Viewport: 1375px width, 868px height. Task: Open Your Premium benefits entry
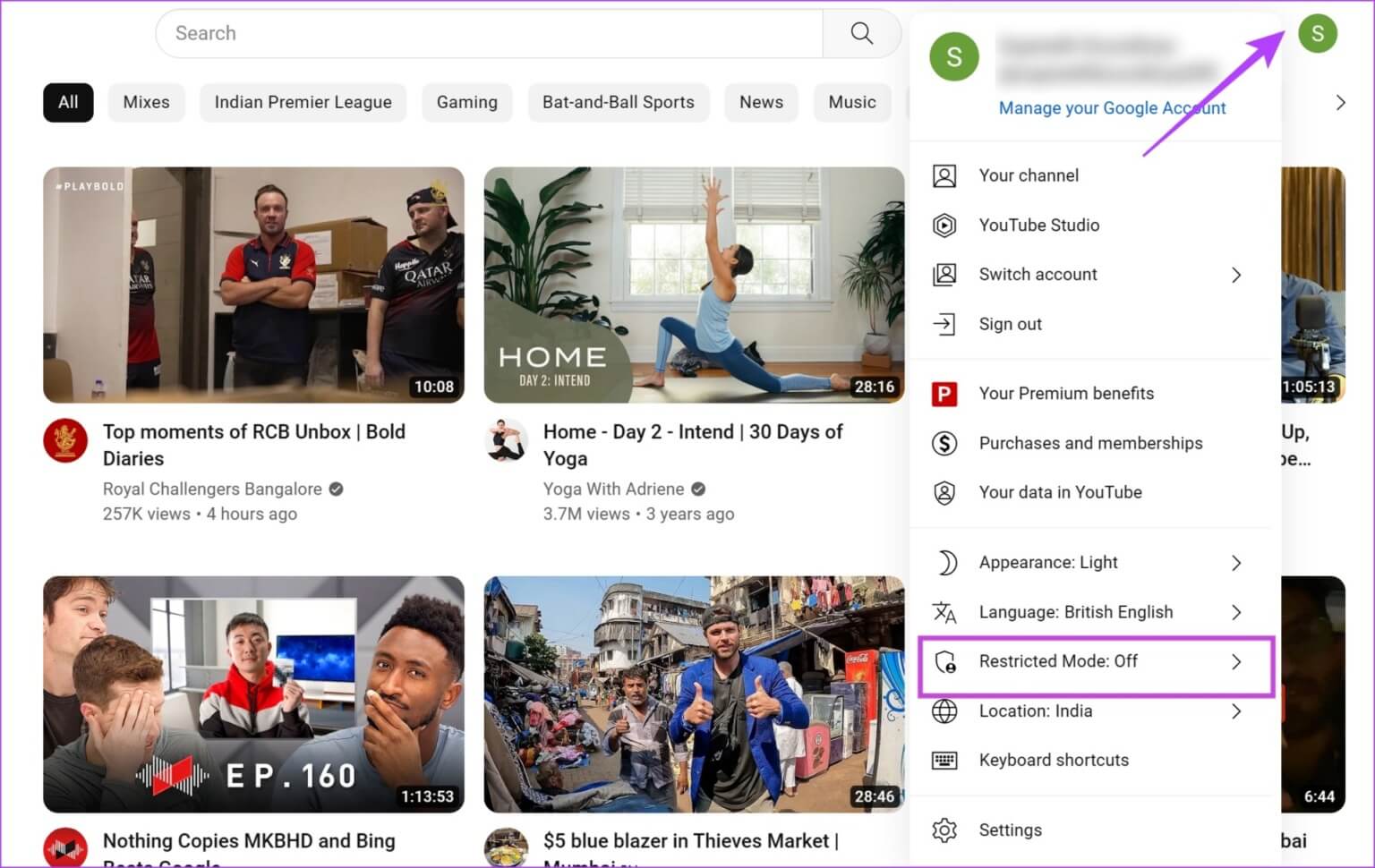[1095, 394]
